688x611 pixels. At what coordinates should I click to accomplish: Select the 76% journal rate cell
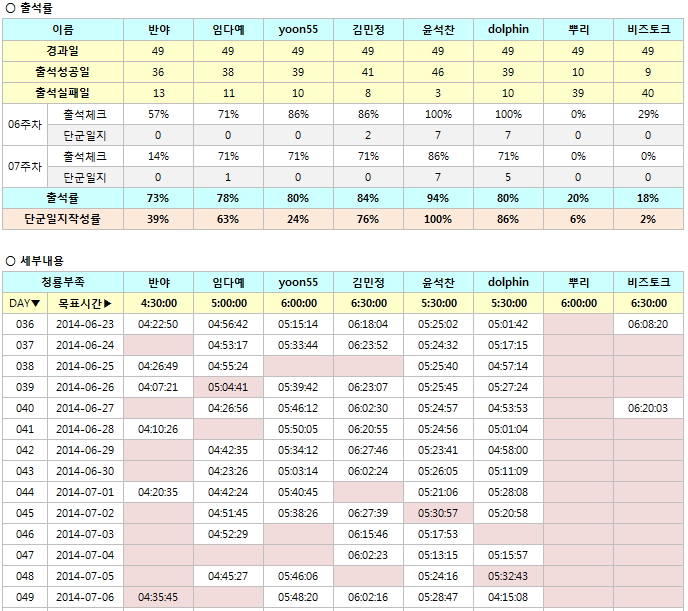(368, 219)
